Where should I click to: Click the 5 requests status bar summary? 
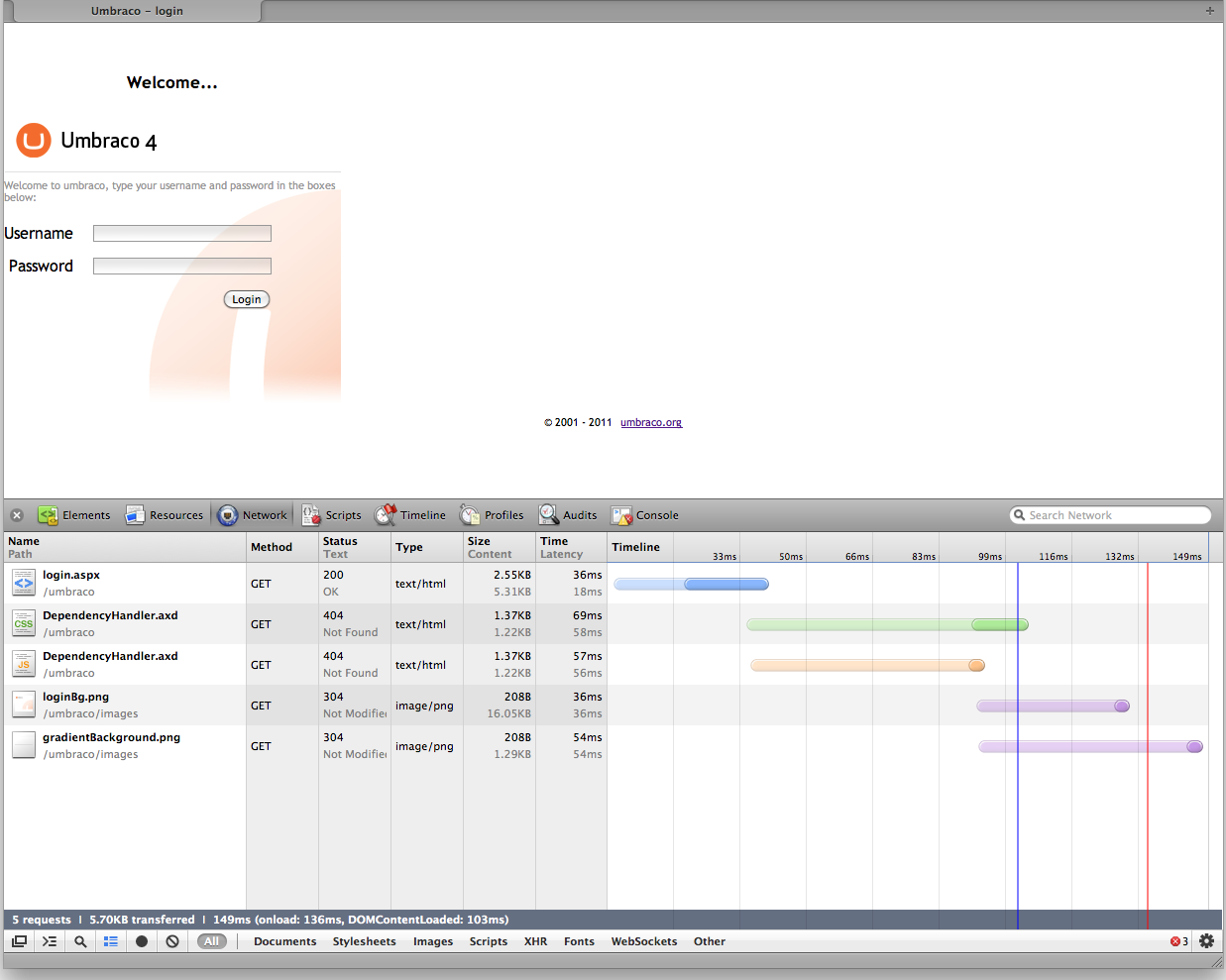tap(42, 920)
